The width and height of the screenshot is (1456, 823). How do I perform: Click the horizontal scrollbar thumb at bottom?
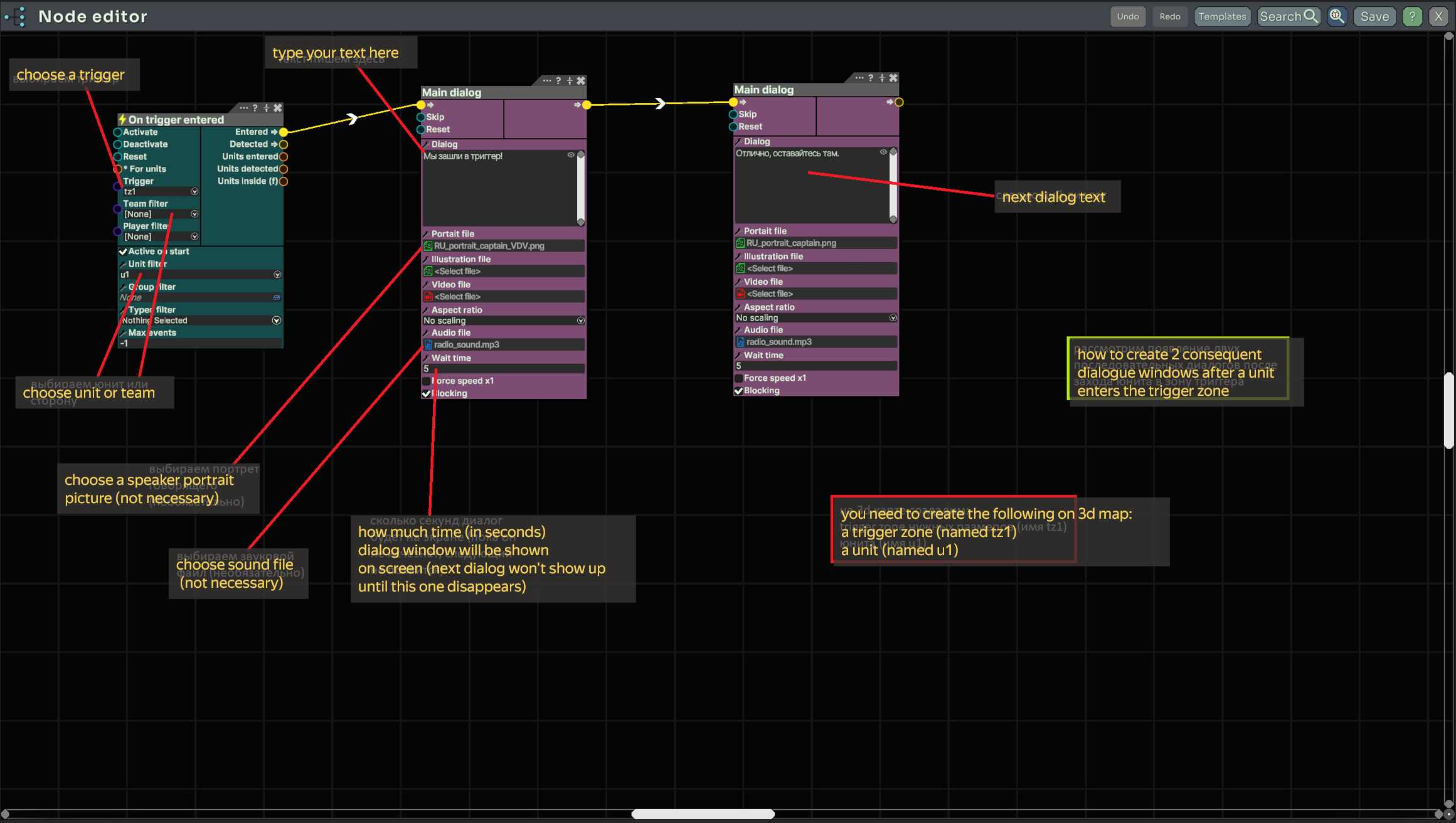point(703,814)
